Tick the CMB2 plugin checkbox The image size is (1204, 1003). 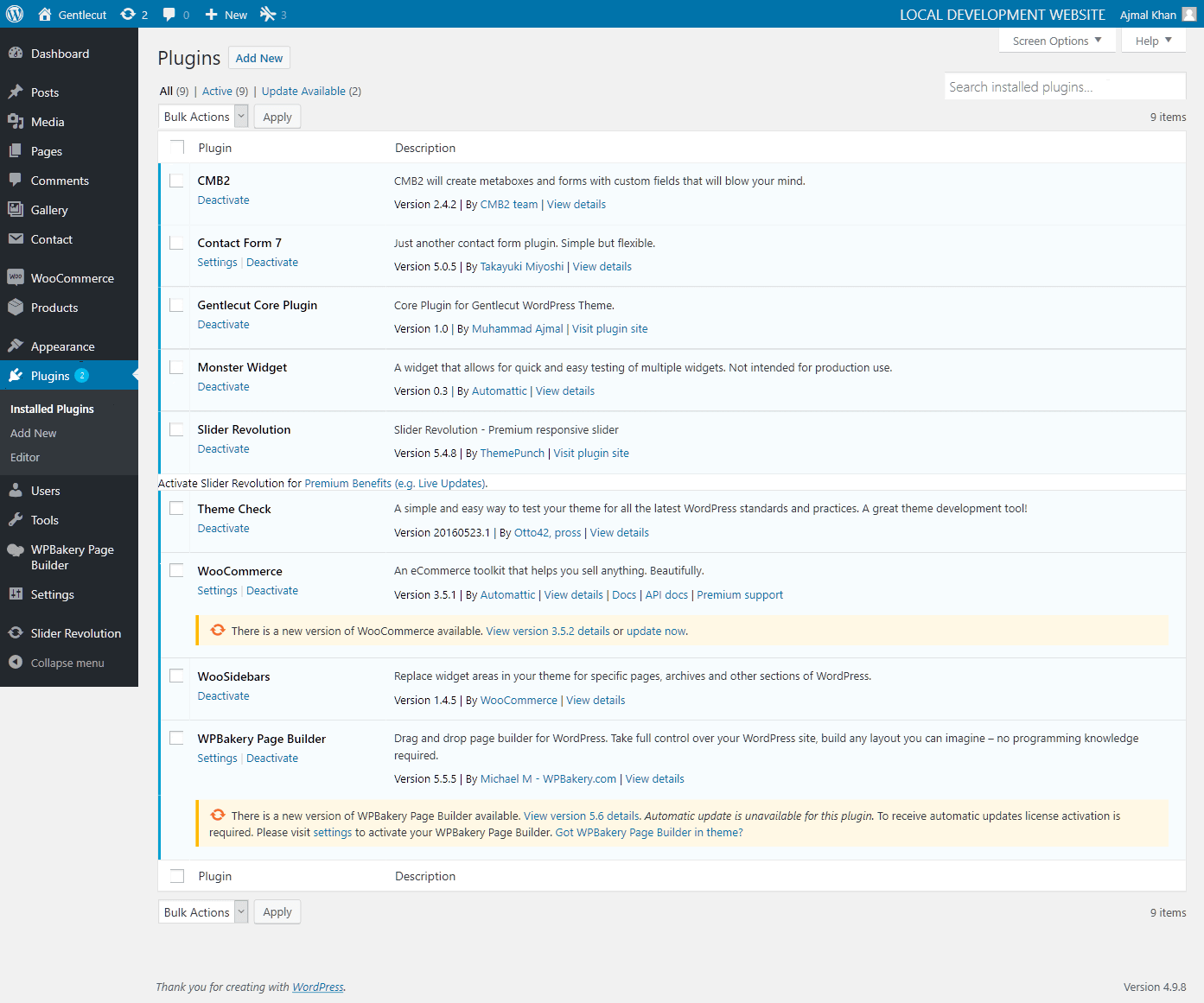[176, 181]
